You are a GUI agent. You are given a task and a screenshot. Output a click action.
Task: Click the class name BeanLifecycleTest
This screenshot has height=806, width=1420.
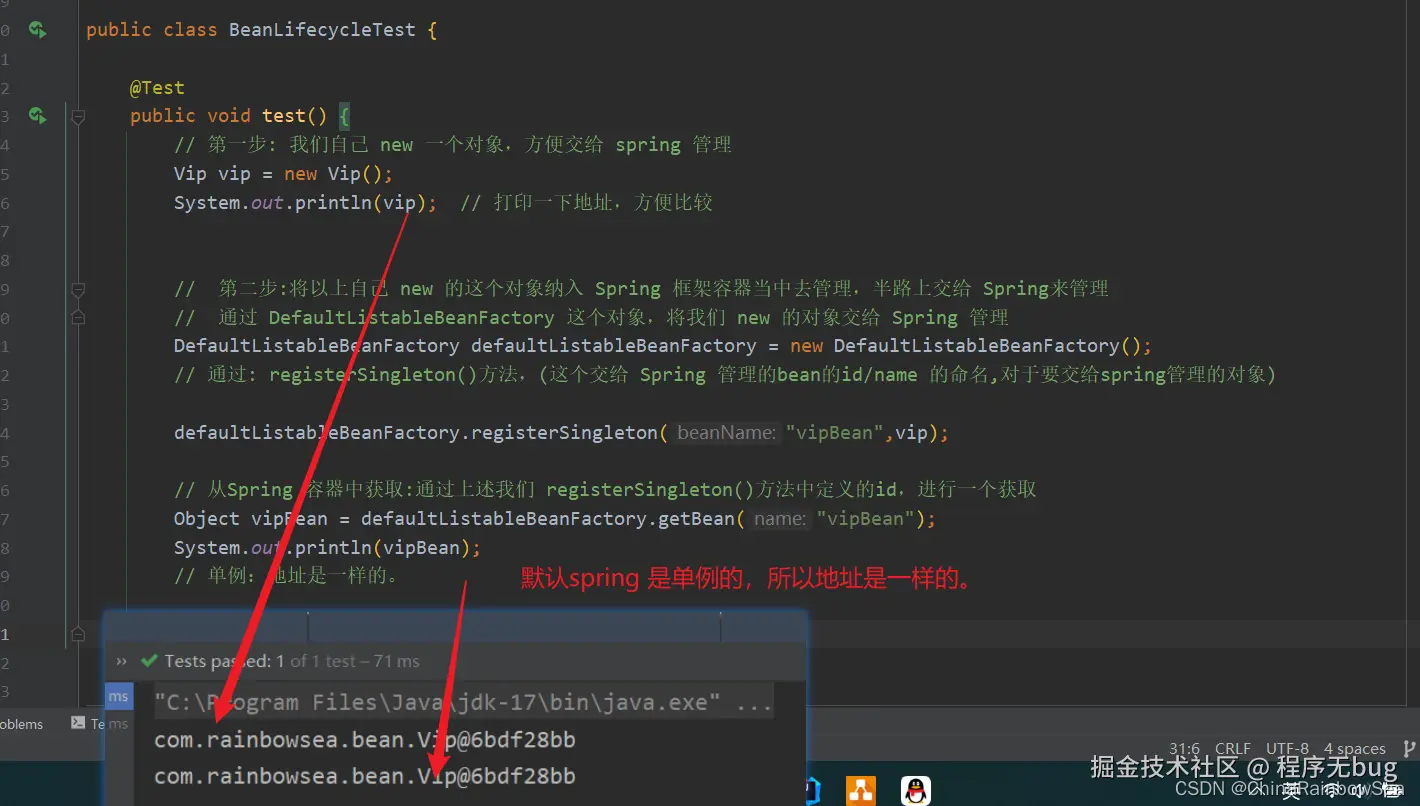[322, 29]
